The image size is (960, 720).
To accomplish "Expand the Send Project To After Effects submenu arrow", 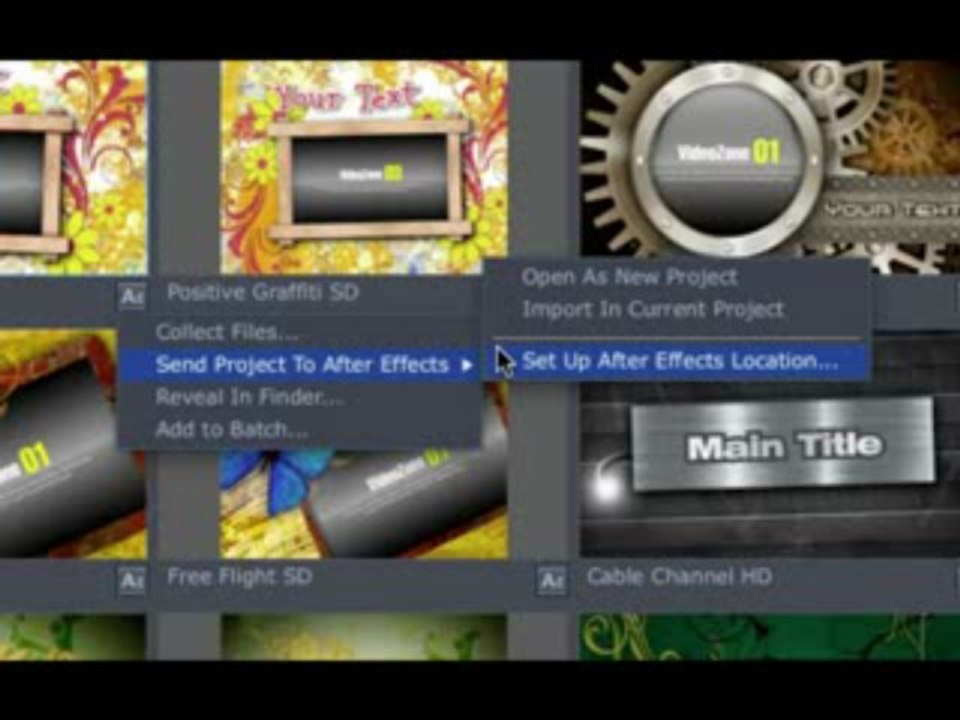I will pyautogui.click(x=467, y=366).
